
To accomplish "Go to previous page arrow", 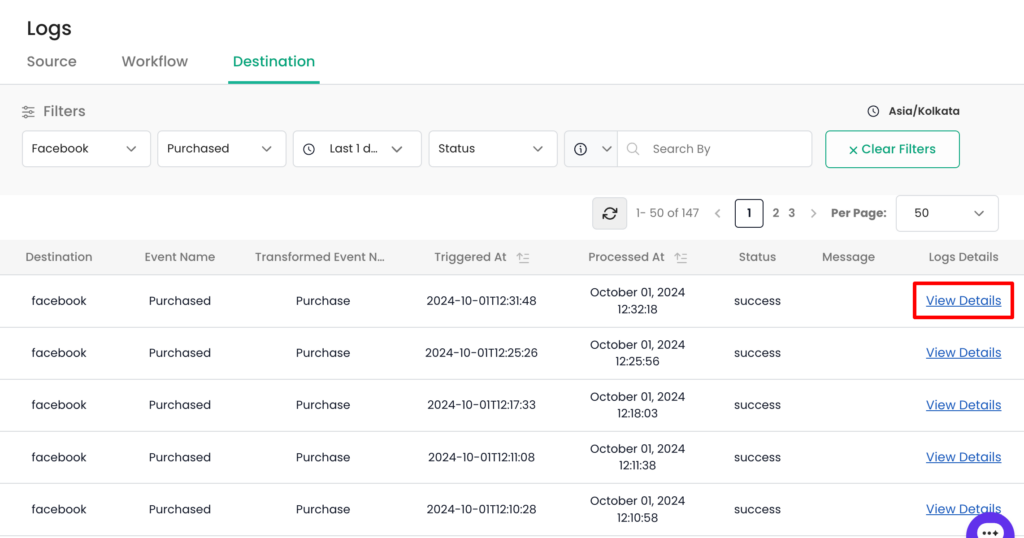I will (718, 214).
